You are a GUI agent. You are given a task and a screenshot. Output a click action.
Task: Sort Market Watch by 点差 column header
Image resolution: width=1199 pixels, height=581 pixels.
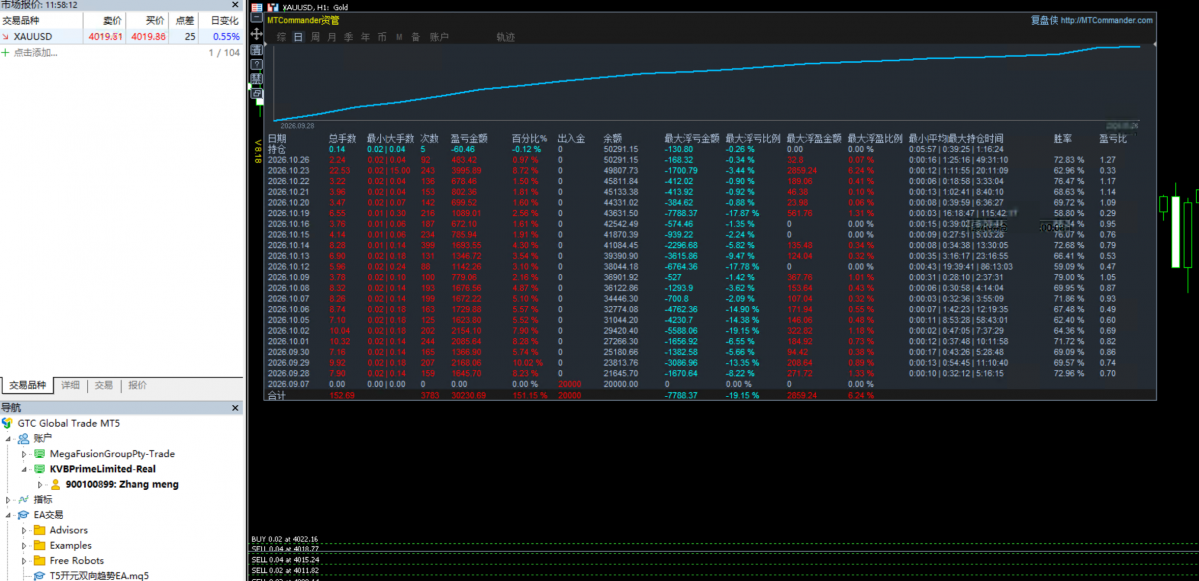184,21
